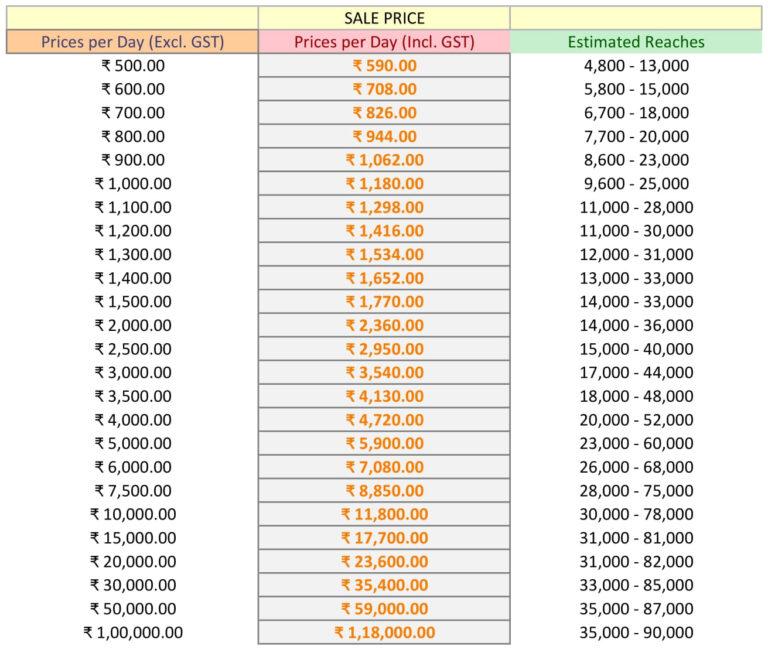
Task: Select the 4,800 - 13,000 reach cell
Action: point(636,65)
